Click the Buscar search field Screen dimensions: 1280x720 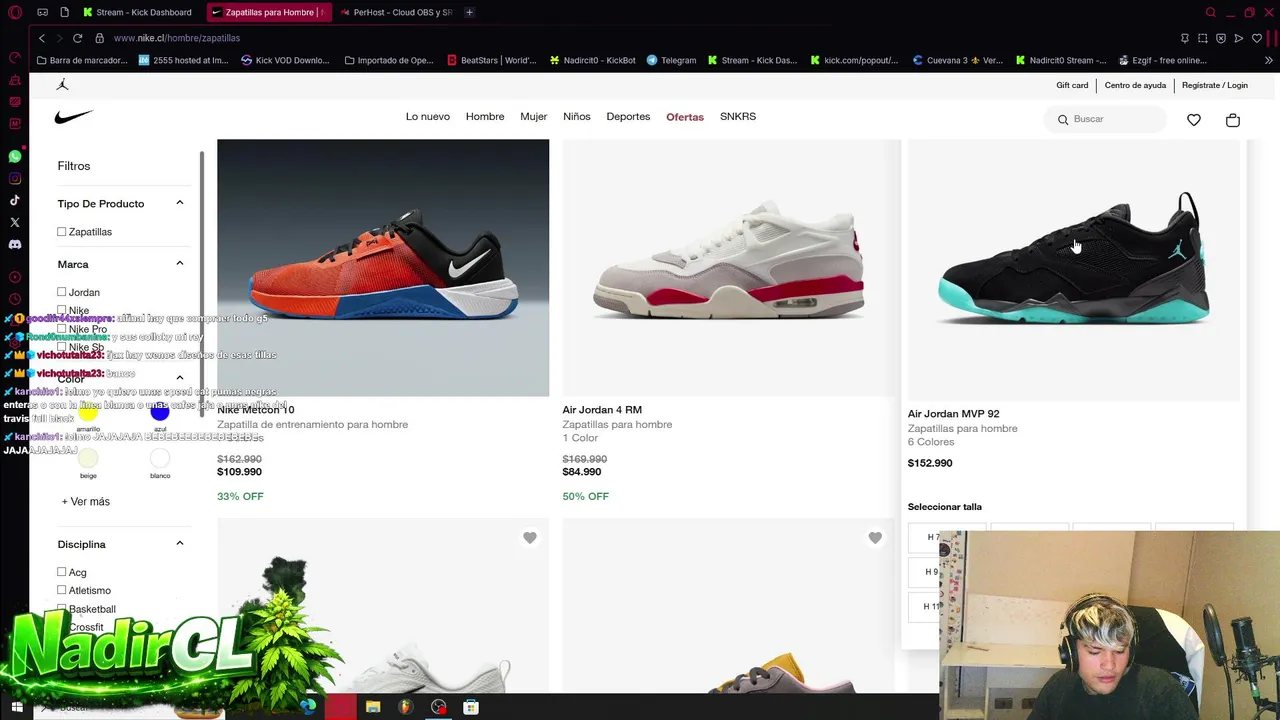(x=1106, y=119)
